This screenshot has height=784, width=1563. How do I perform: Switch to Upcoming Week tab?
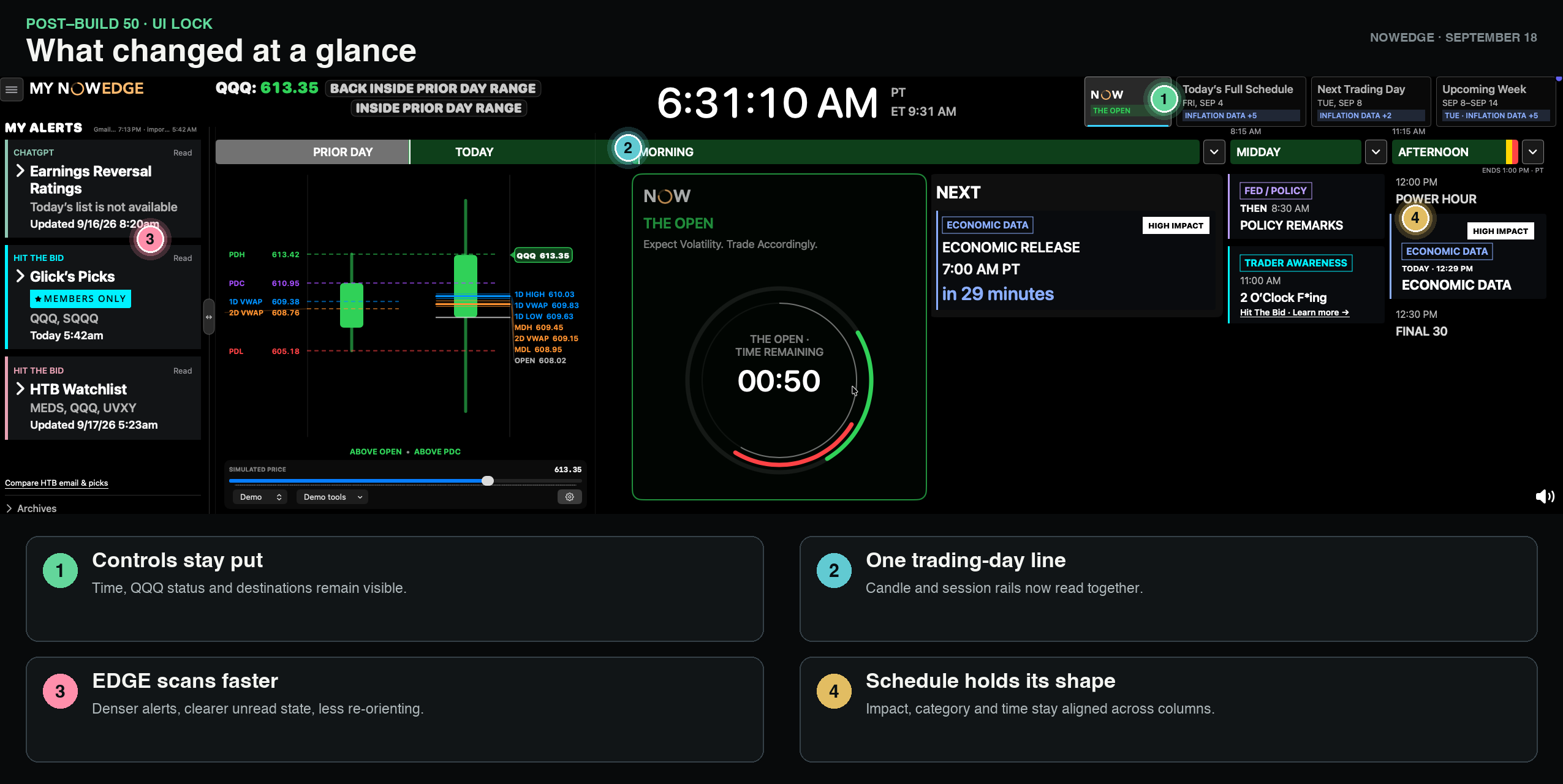click(1496, 102)
